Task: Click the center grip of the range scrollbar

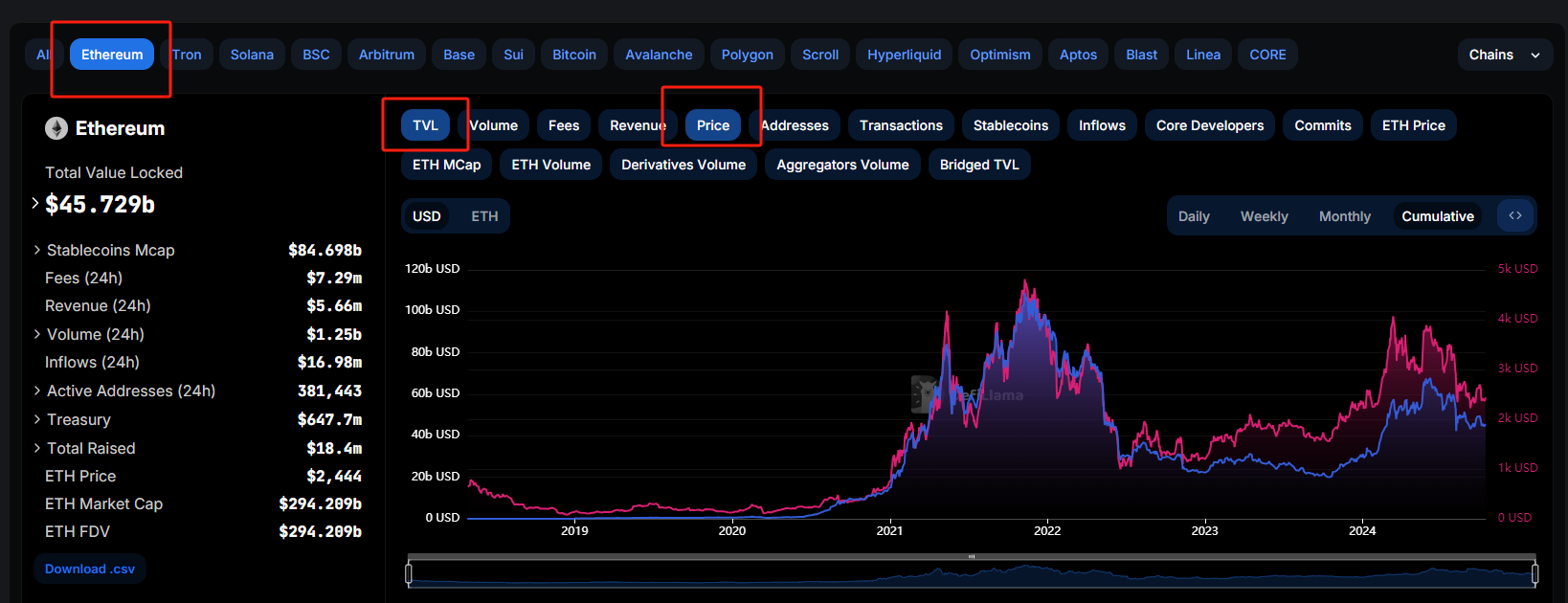Action: [972, 556]
